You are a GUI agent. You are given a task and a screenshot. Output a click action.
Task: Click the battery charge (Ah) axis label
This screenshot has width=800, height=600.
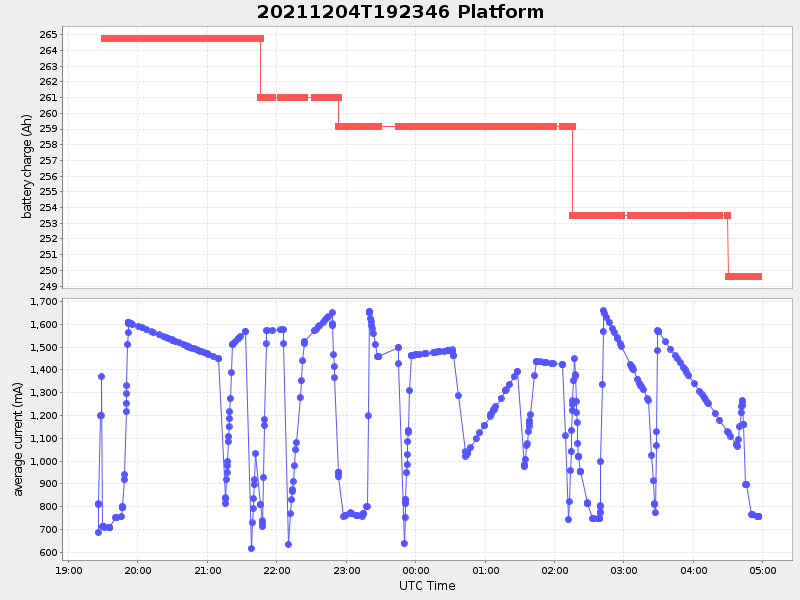coord(27,166)
